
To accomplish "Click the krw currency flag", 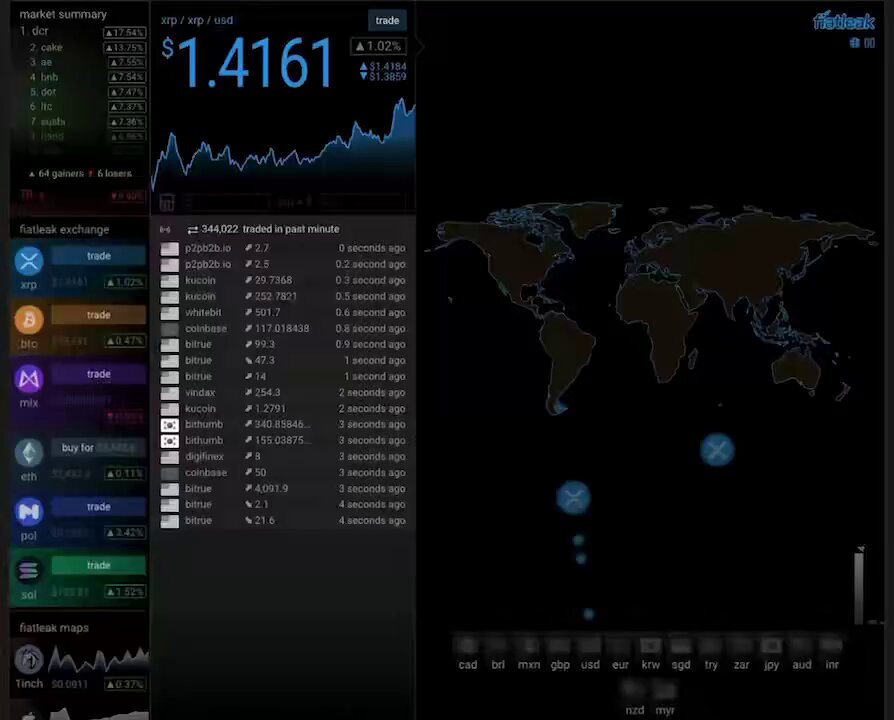I will (x=650, y=645).
